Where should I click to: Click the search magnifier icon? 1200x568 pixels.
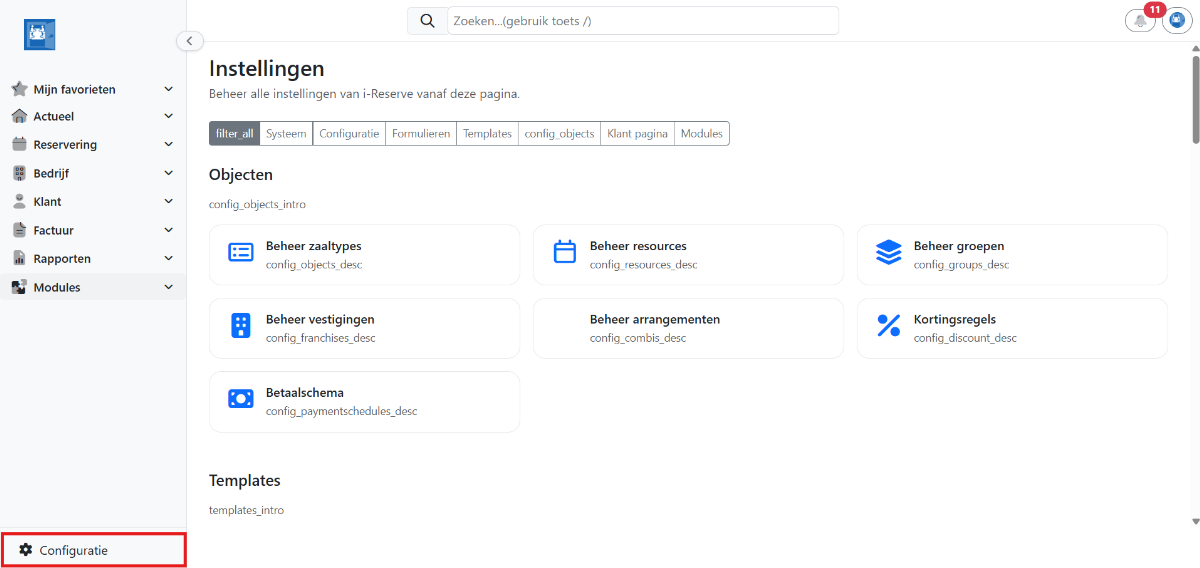pos(427,21)
